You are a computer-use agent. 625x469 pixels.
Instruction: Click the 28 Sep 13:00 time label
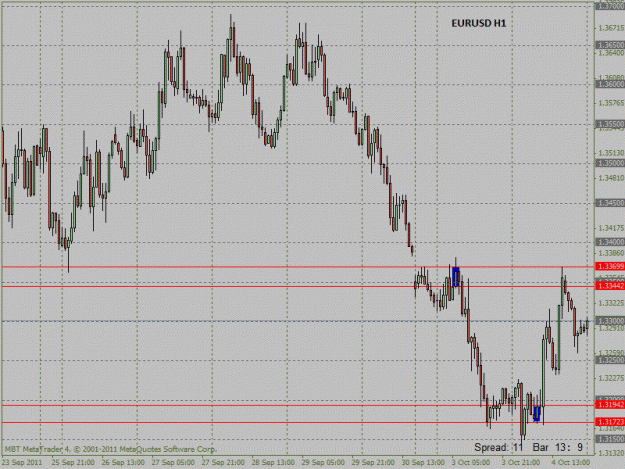pyautogui.click(x=273, y=463)
